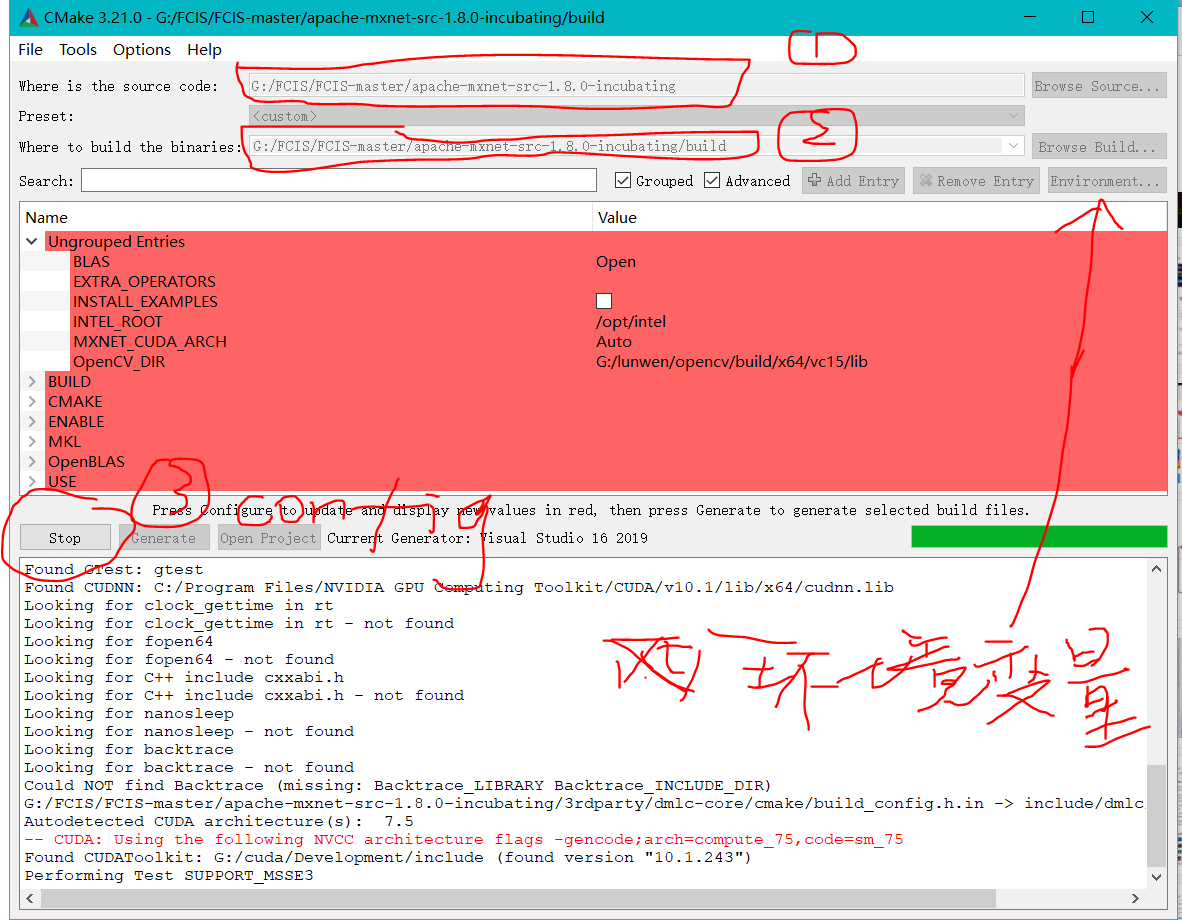1182x920 pixels.
Task: Click the Remove Entry button
Action: (x=976, y=181)
